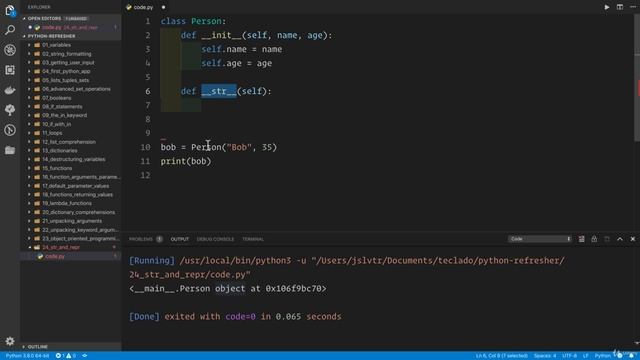The image size is (640, 360).
Task: Open the folder-shaped icon in activity bar
Action: pyautogui.click(x=10, y=150)
